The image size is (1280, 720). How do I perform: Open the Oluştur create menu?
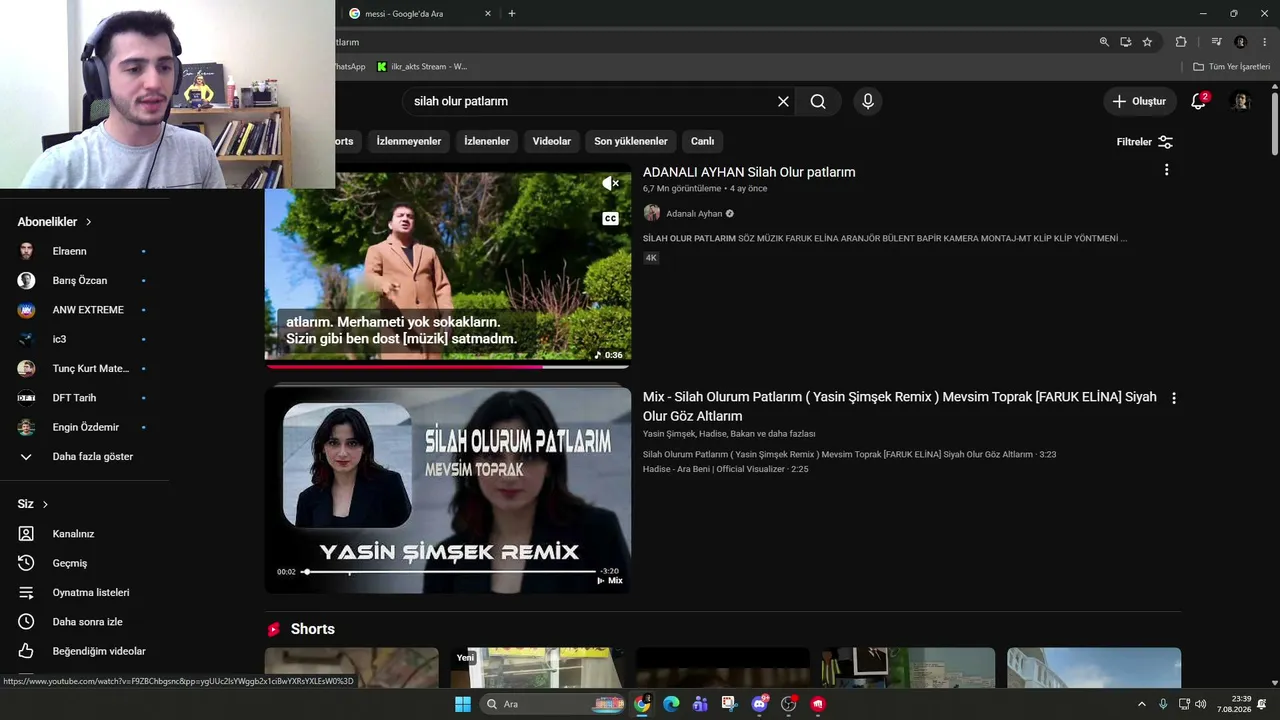click(x=1139, y=101)
